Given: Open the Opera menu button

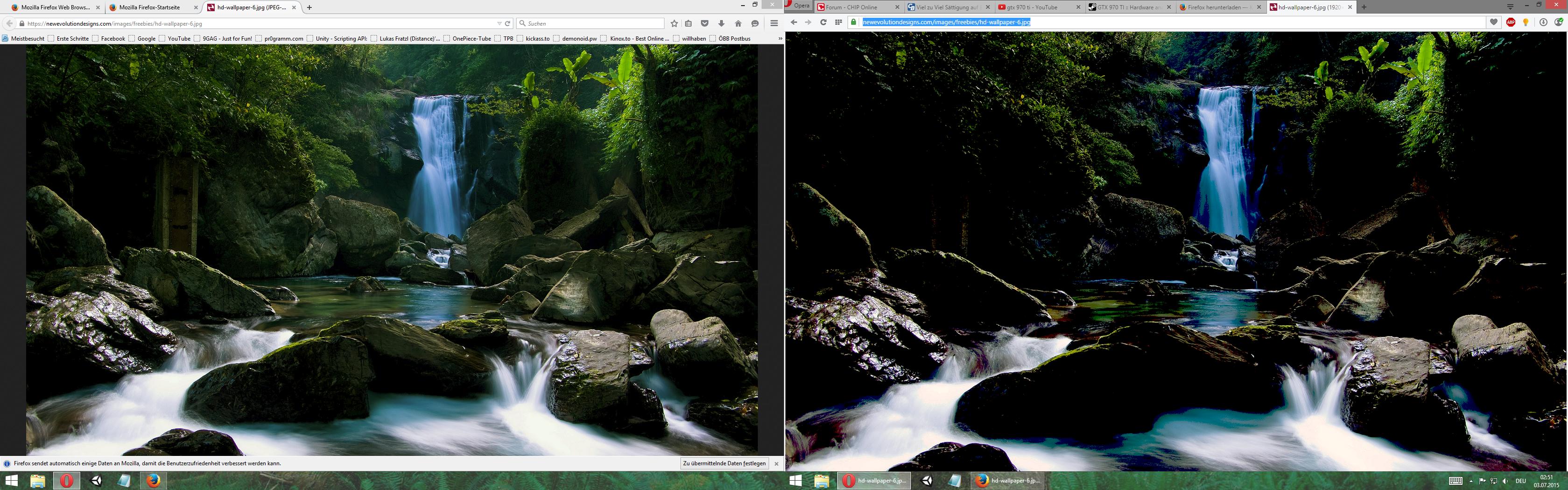Looking at the screenshot, I should (x=798, y=6).
